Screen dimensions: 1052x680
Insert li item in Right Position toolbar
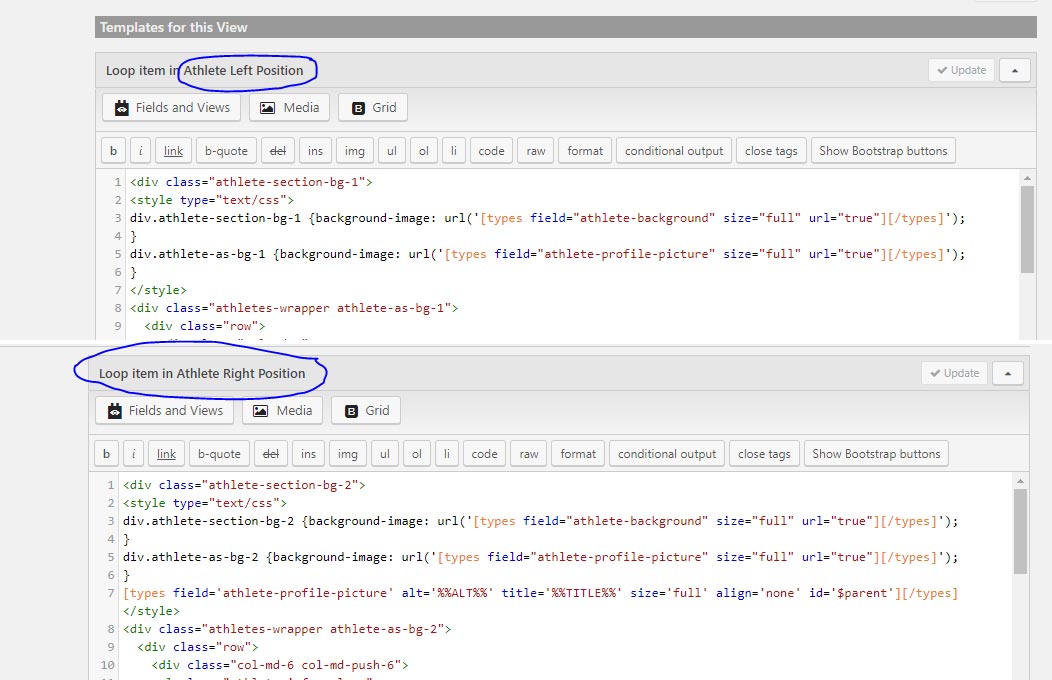point(447,454)
